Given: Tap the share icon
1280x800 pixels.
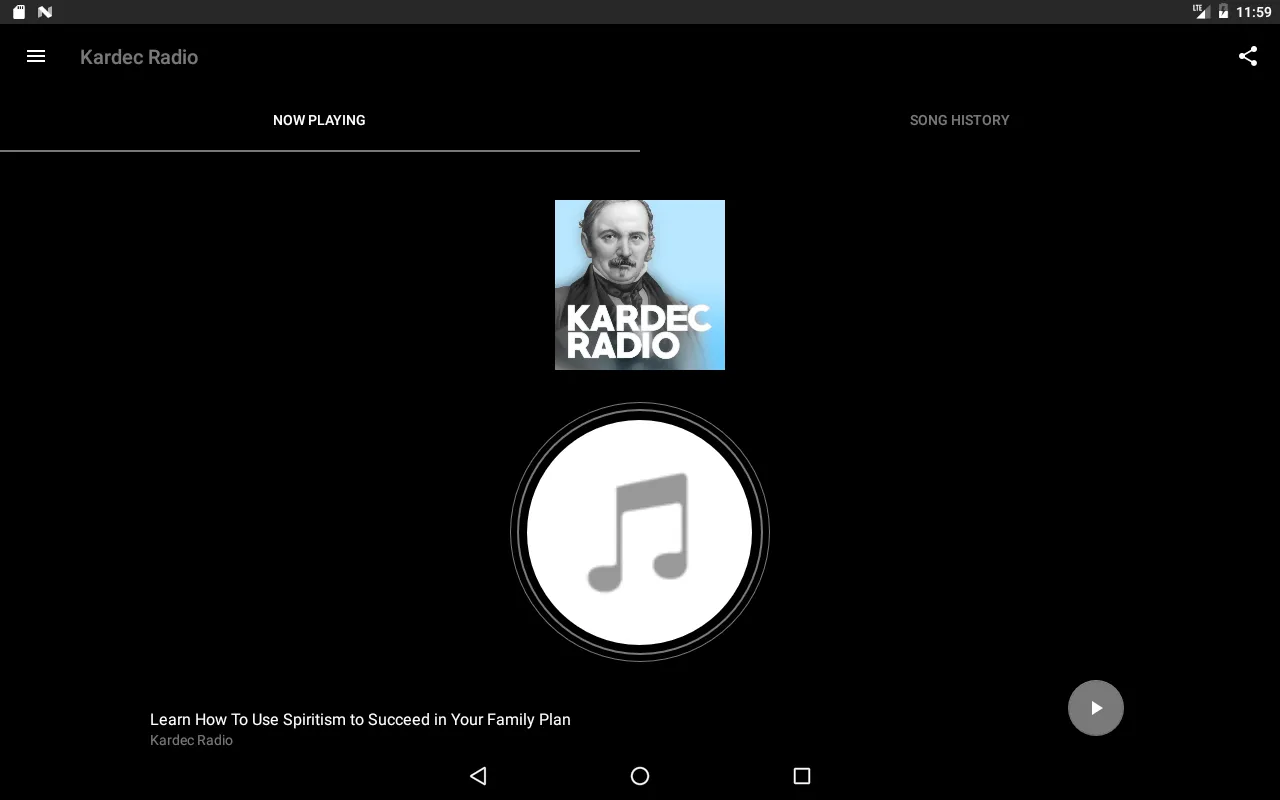Looking at the screenshot, I should click(x=1248, y=57).
